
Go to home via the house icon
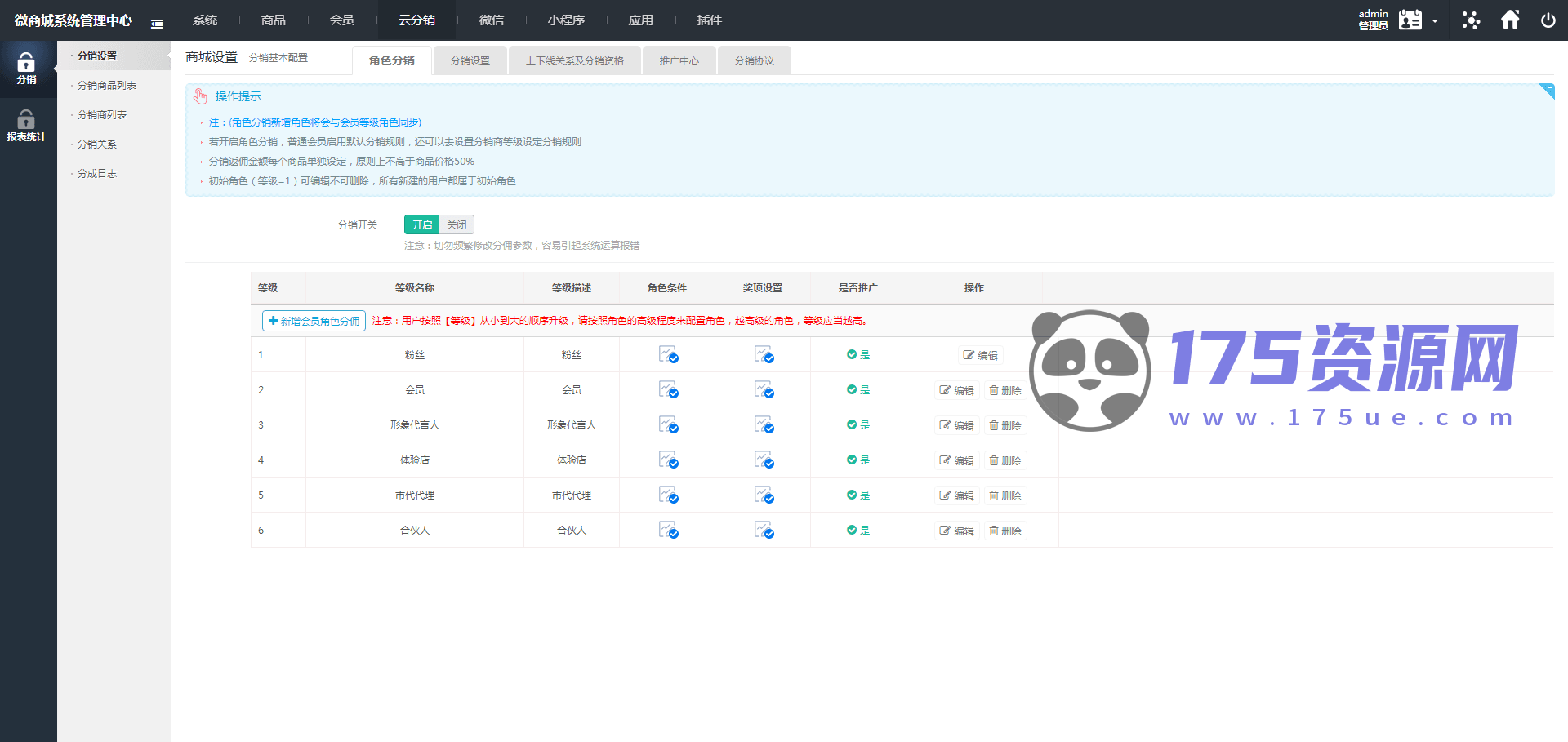[1510, 20]
